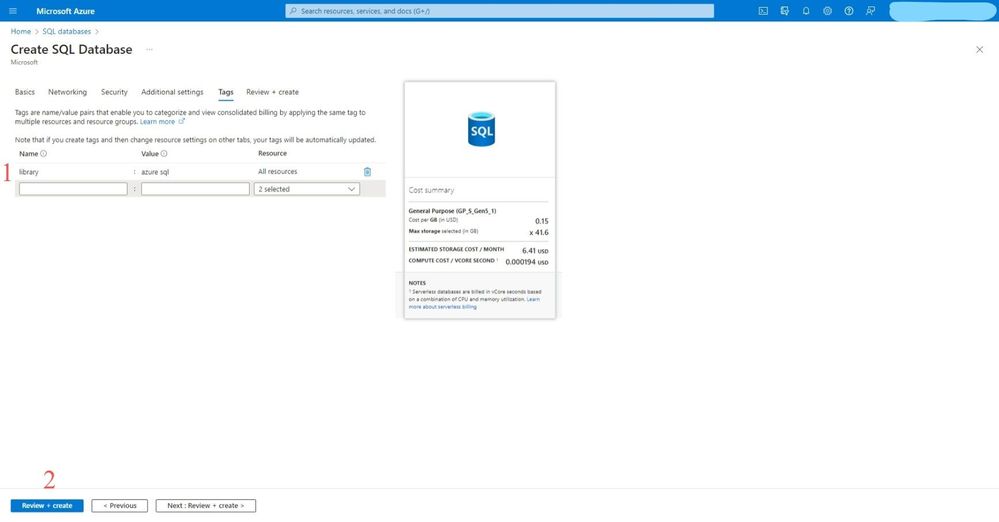Image resolution: width=999 pixels, height=522 pixels.
Task: Click Microsoft Azure logo text
Action: (66, 11)
